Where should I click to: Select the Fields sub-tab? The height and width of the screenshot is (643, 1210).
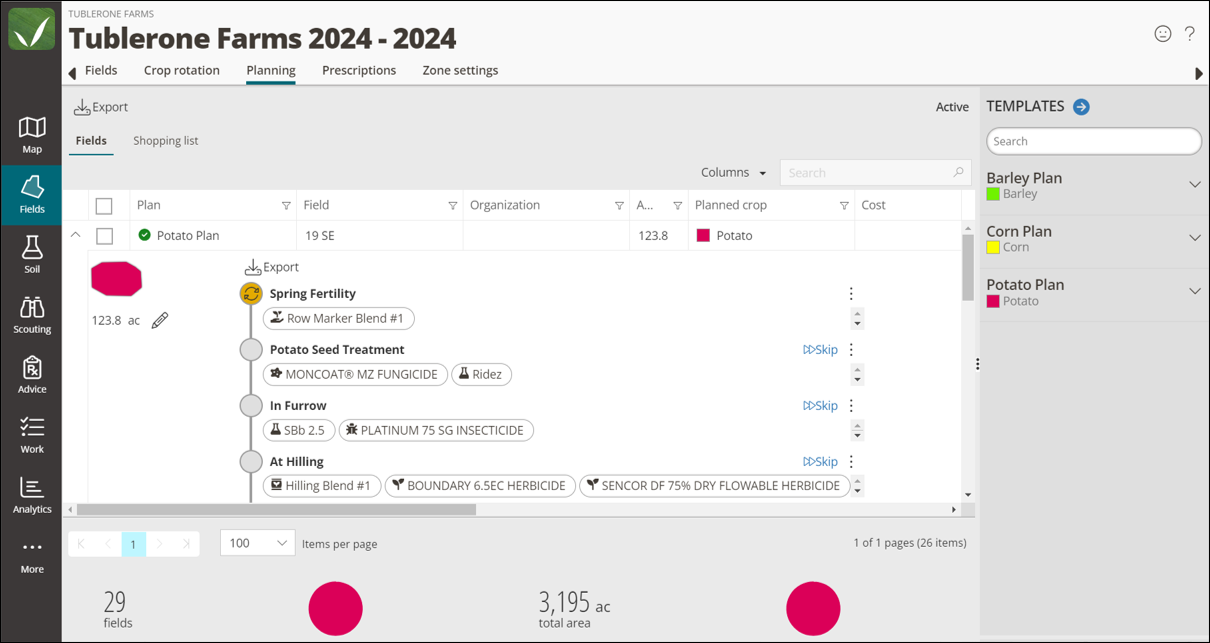tap(91, 141)
